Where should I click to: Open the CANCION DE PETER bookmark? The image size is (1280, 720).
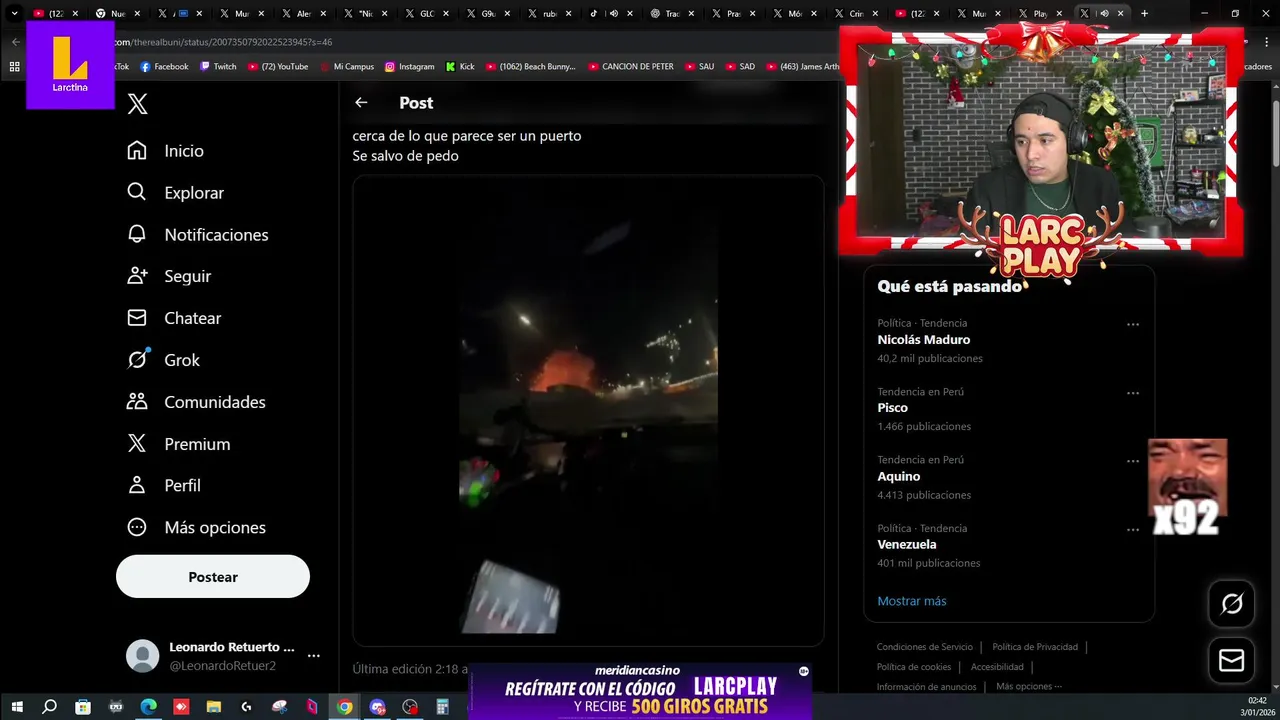tap(631, 67)
